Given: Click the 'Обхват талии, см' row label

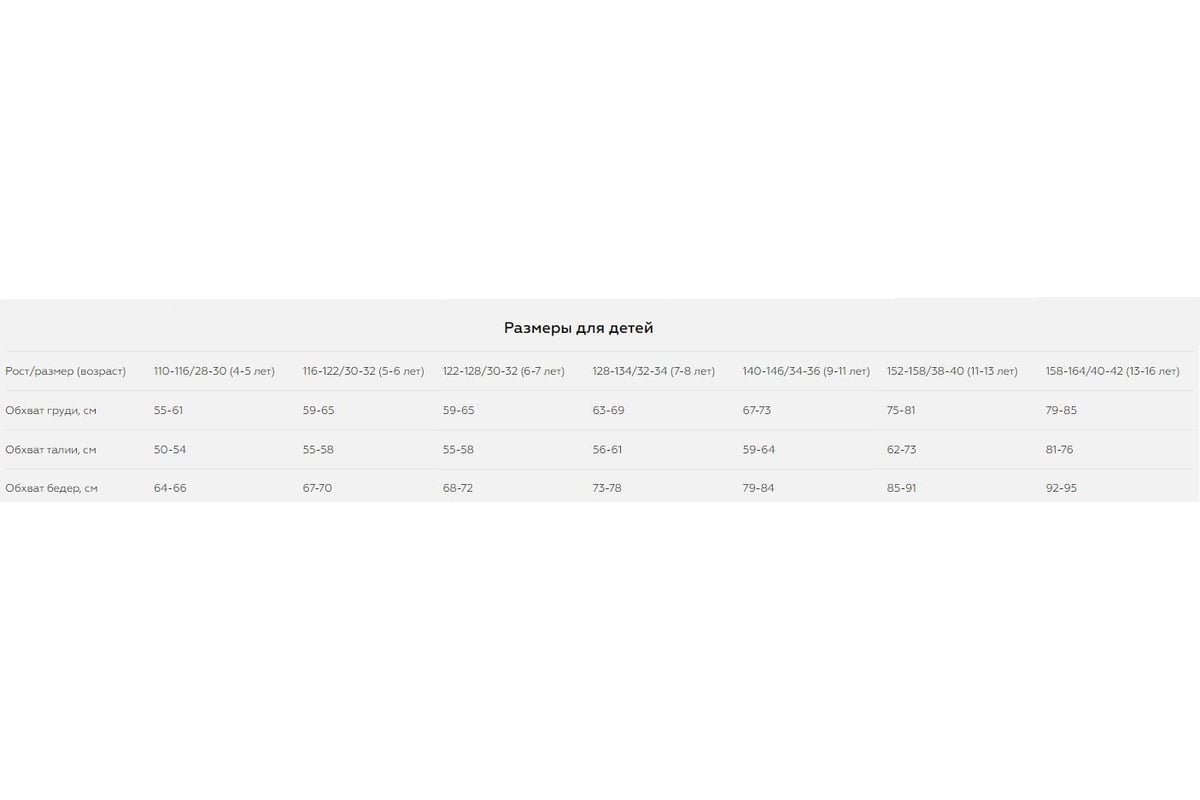Looking at the screenshot, I should (51, 450).
